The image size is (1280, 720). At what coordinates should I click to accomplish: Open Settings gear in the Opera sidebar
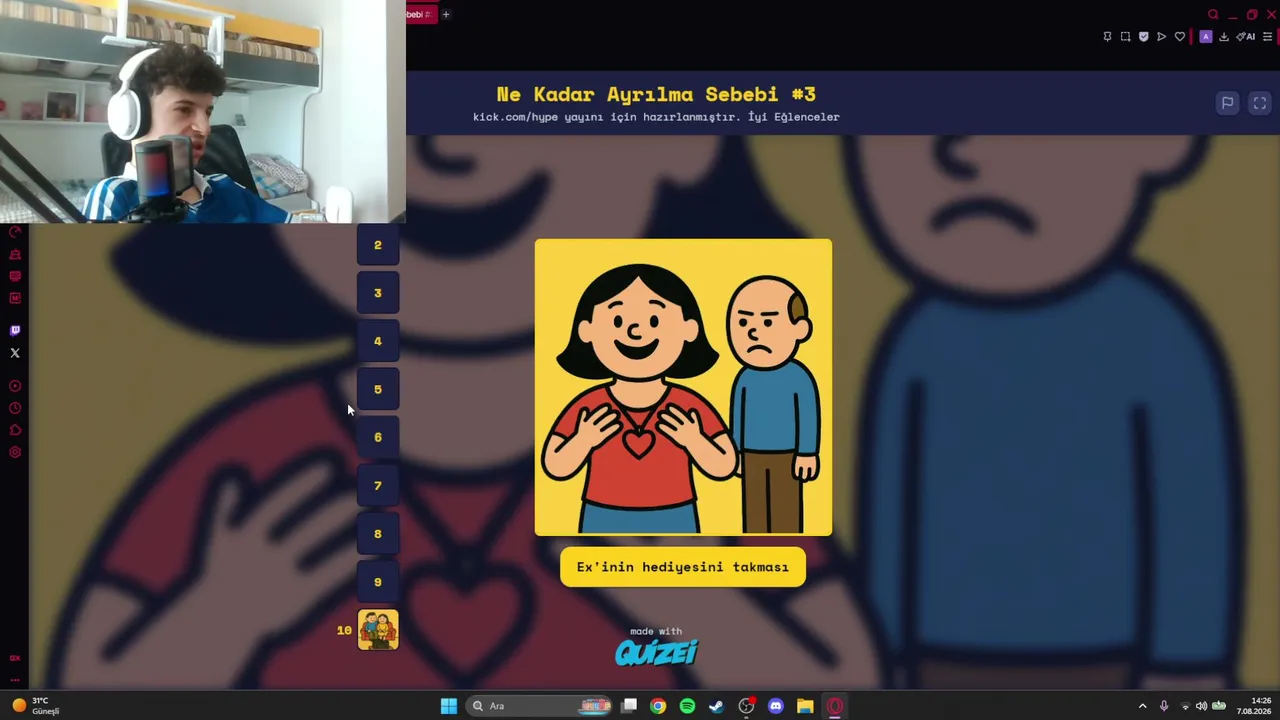tap(15, 452)
